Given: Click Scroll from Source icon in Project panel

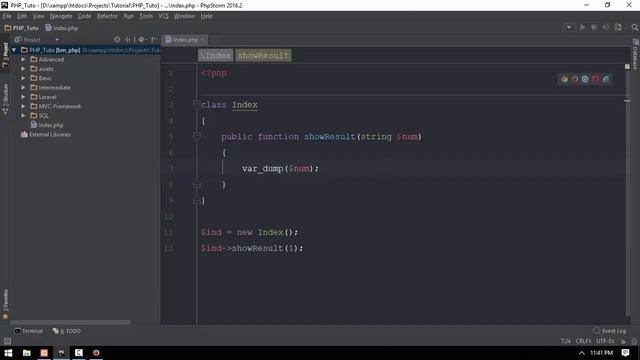Looking at the screenshot, I should tap(117, 40).
